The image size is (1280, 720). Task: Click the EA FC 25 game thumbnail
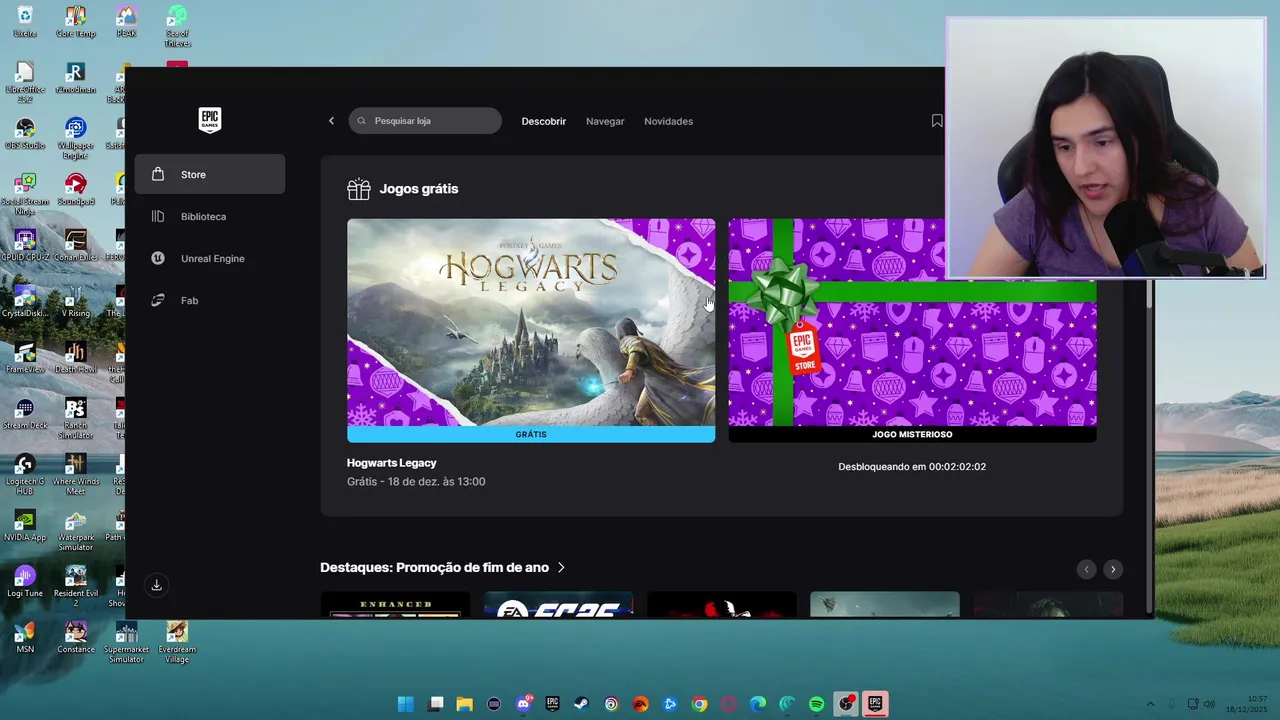click(558, 605)
